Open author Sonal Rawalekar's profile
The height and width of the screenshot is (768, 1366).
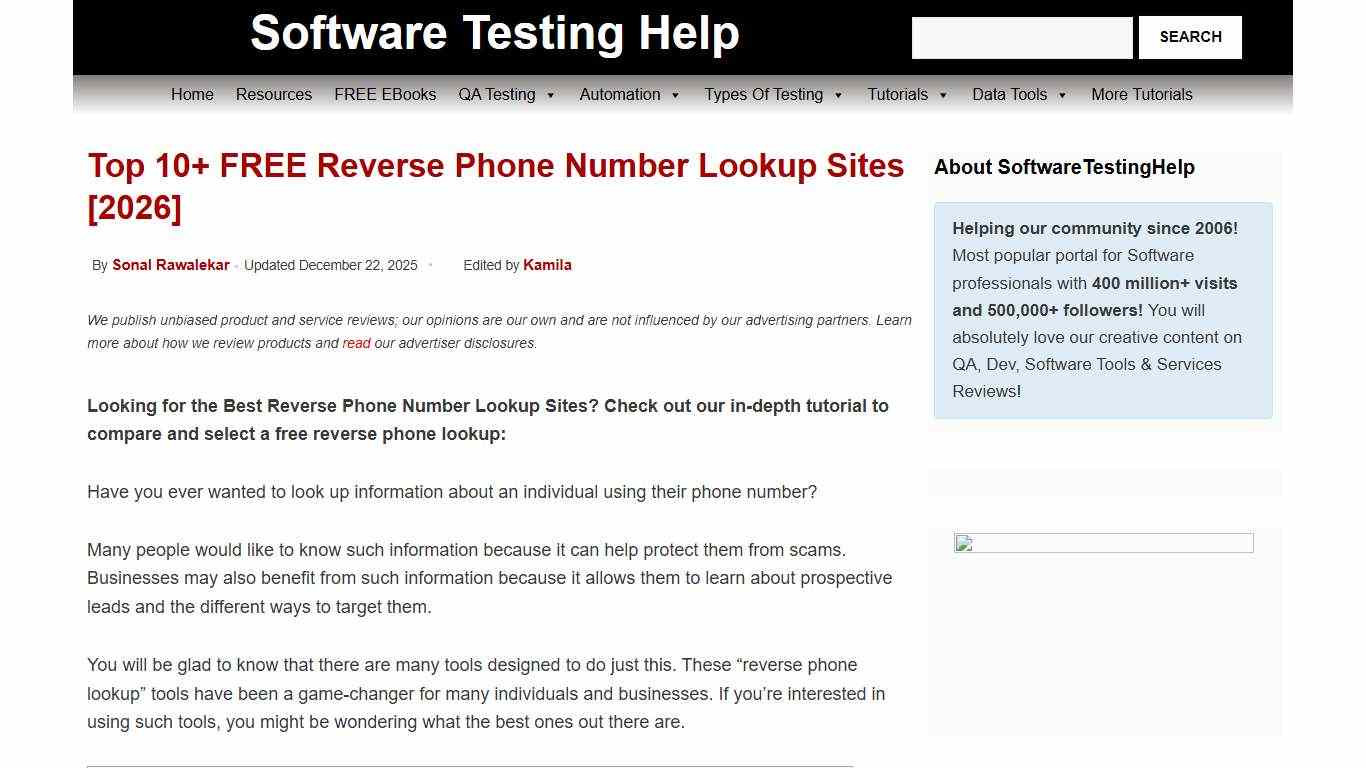tap(171, 265)
